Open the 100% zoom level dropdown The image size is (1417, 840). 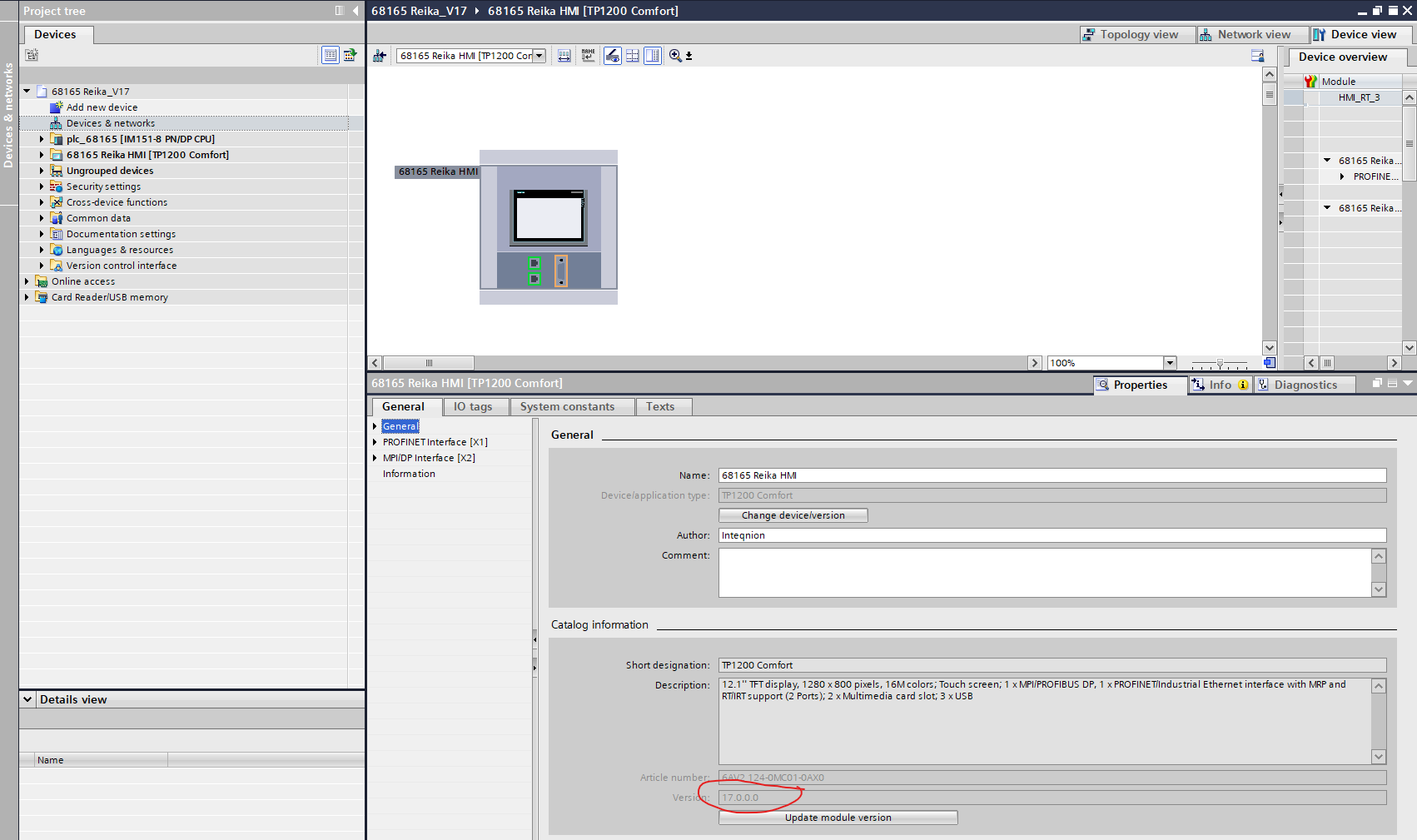(1169, 363)
